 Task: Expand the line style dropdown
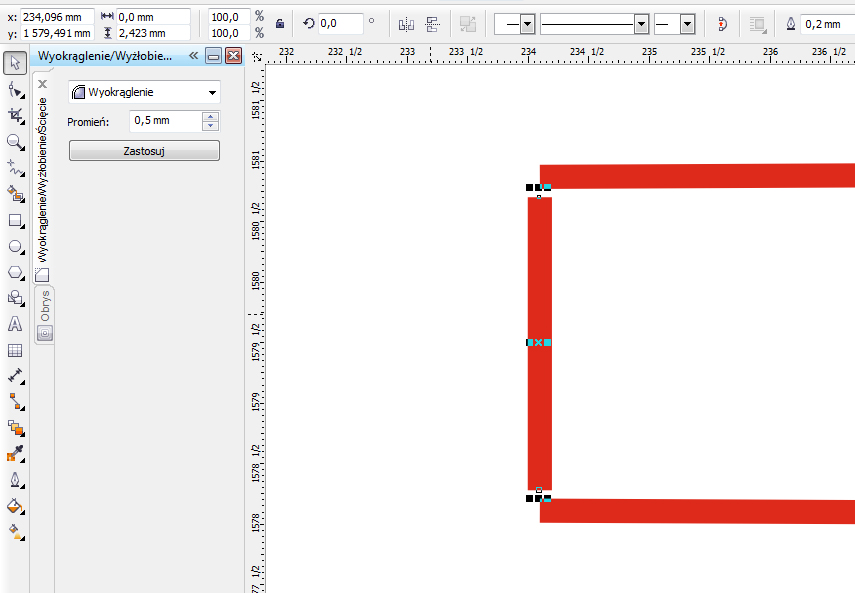[x=640, y=23]
